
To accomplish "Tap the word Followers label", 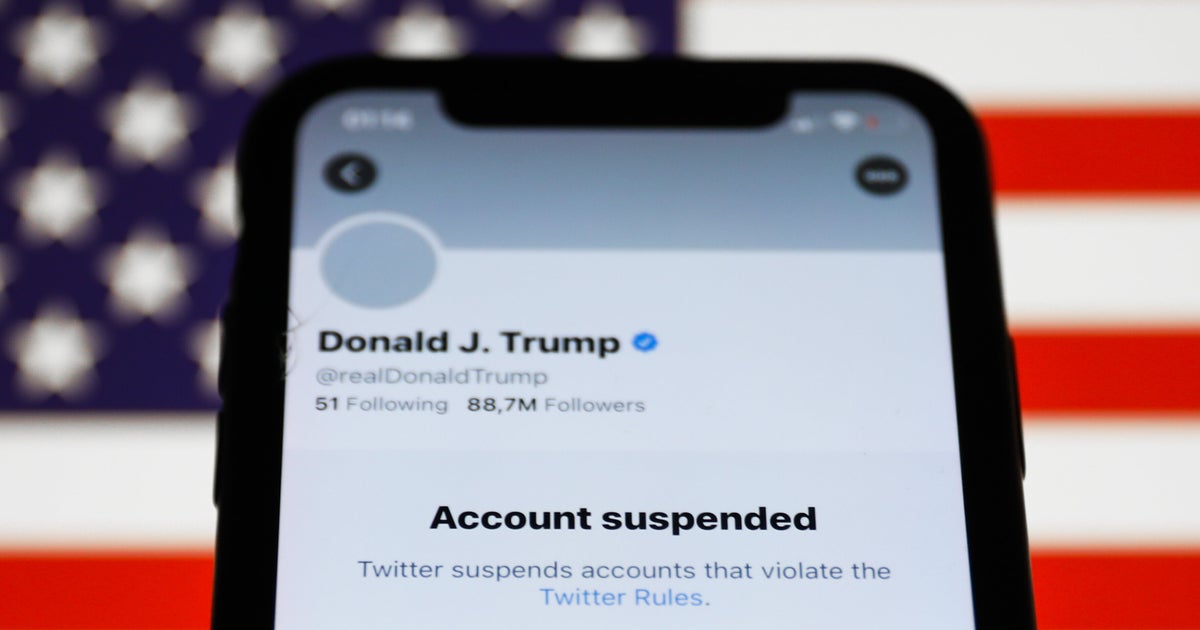I will (594, 405).
